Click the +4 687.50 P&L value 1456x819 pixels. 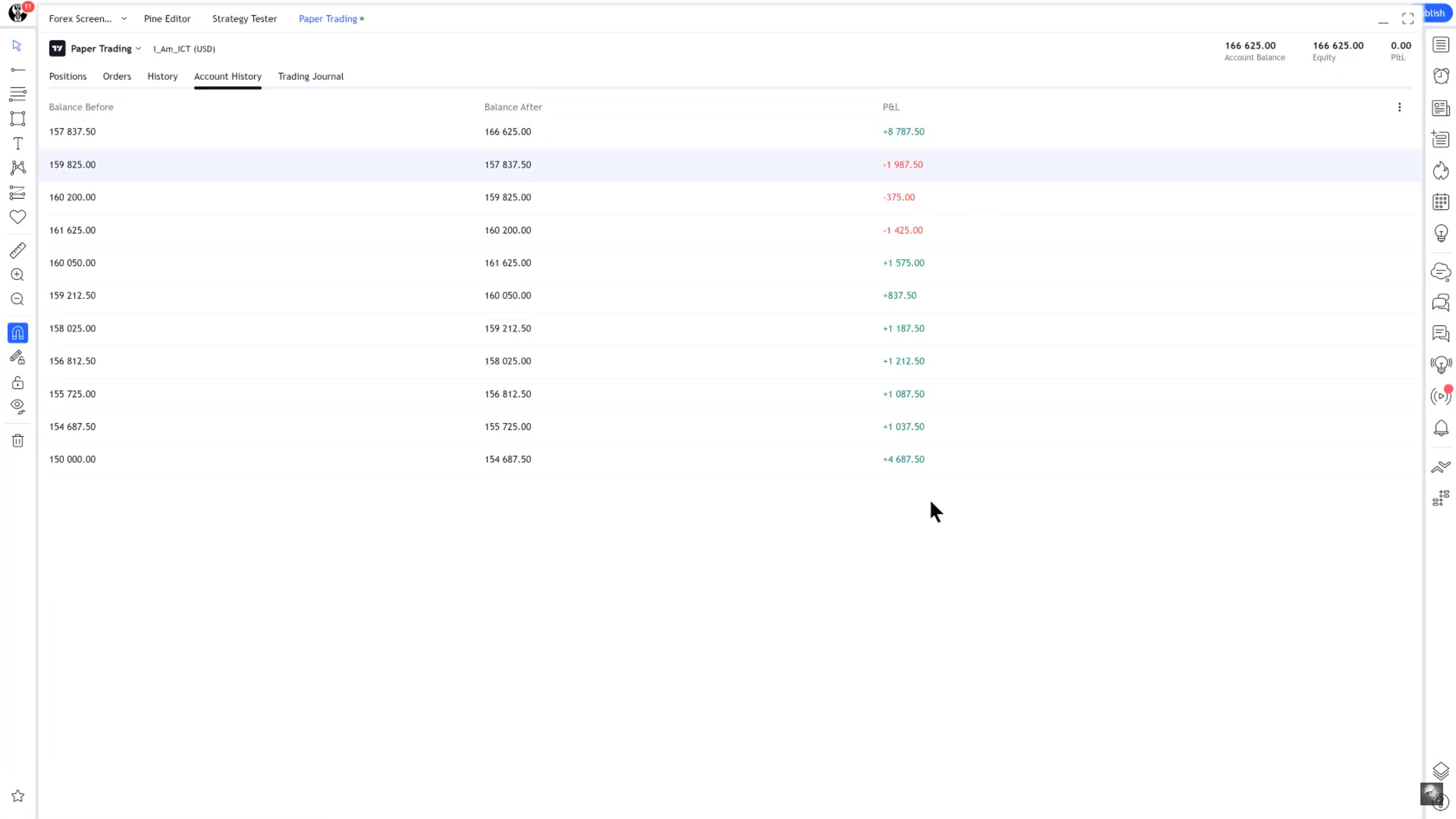tap(904, 460)
